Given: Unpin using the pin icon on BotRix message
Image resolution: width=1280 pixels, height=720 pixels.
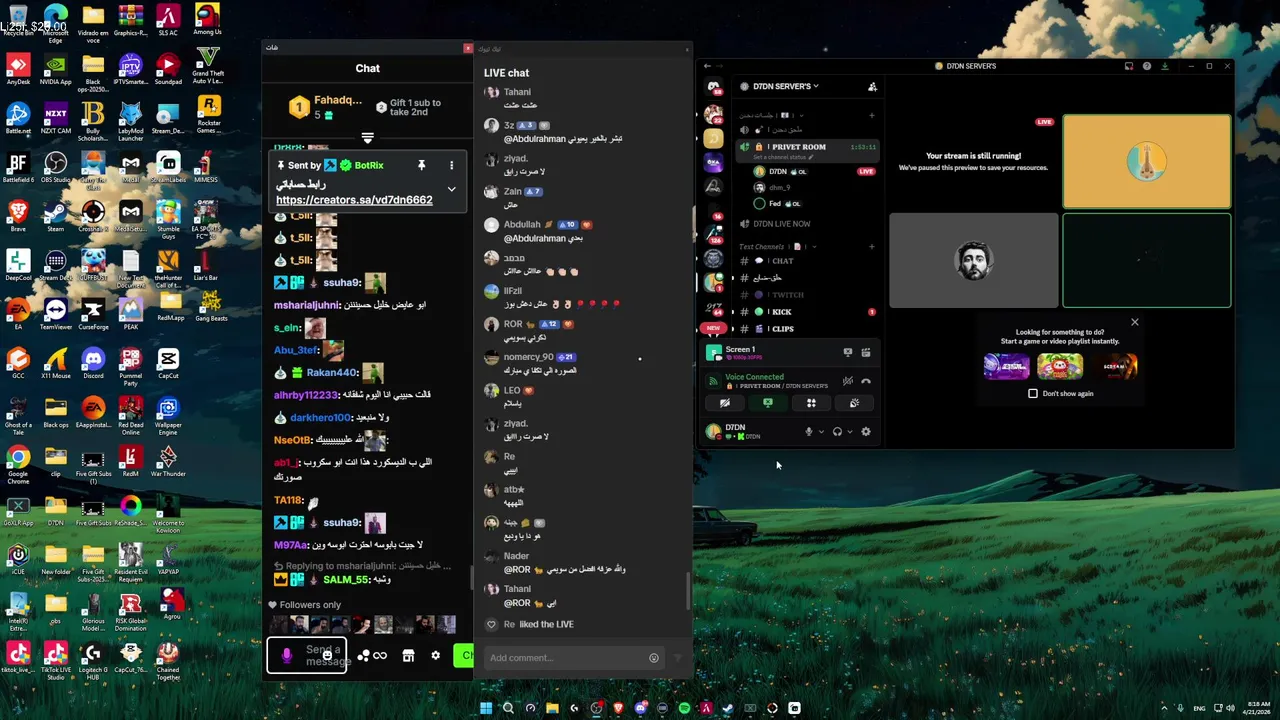Looking at the screenshot, I should [x=421, y=165].
